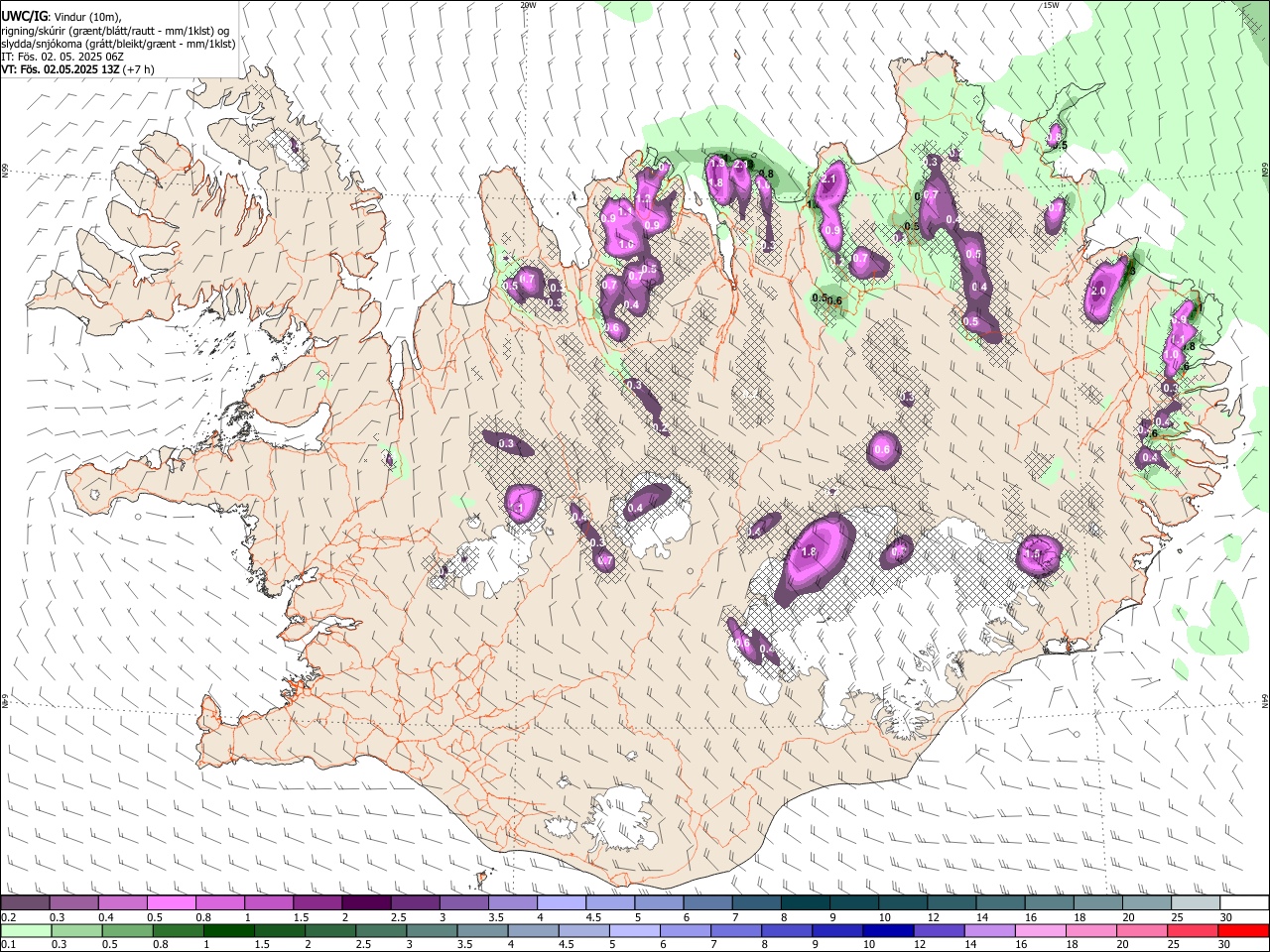
Task: Click the darkest purple swatch labeled 2 in upper legend
Action: coord(366,902)
